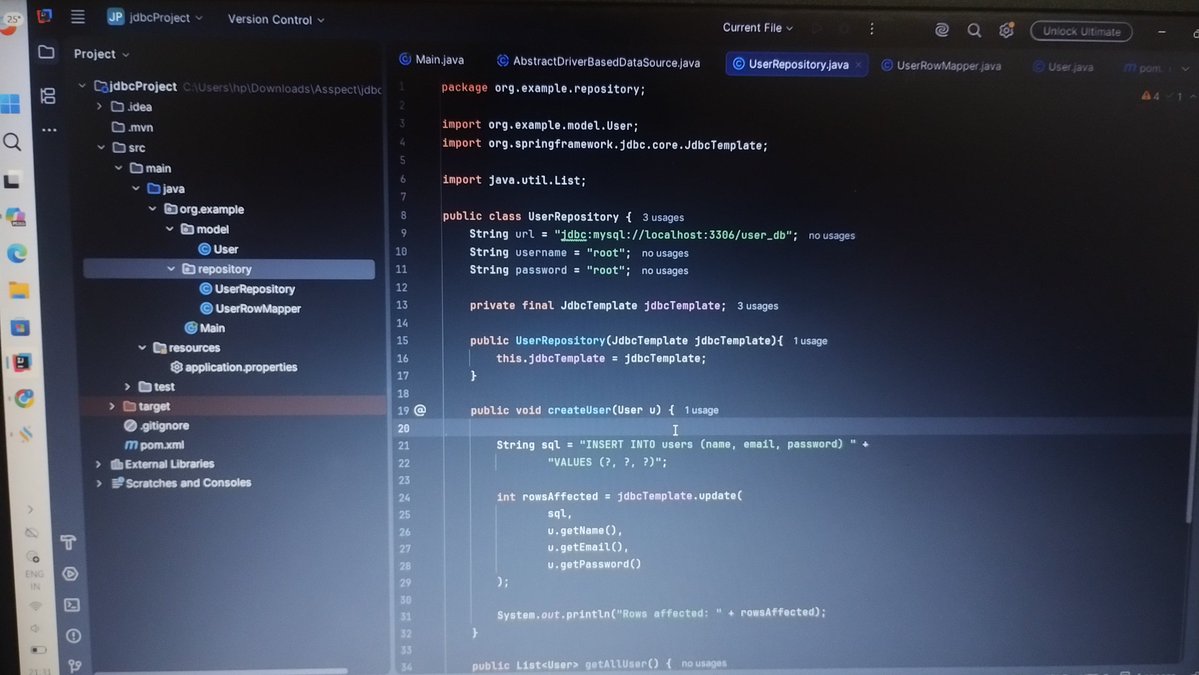The height and width of the screenshot is (675, 1199).
Task: Expand the .idea folder
Action: tap(99, 106)
